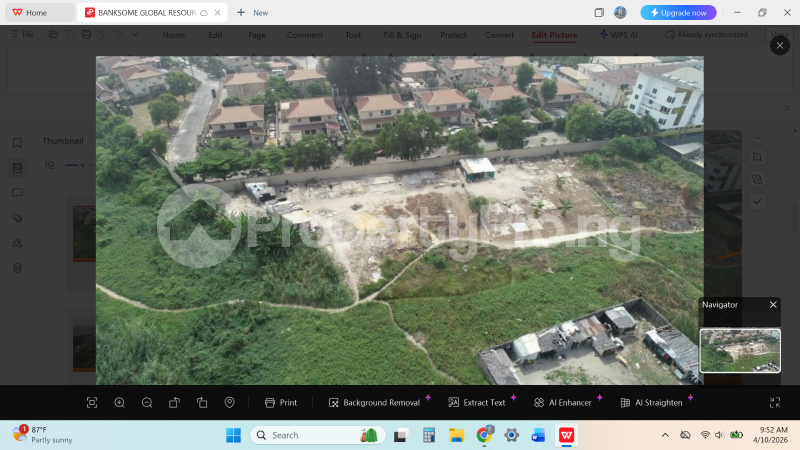Use Extract Text feature
The image size is (800, 450).
[x=477, y=403]
